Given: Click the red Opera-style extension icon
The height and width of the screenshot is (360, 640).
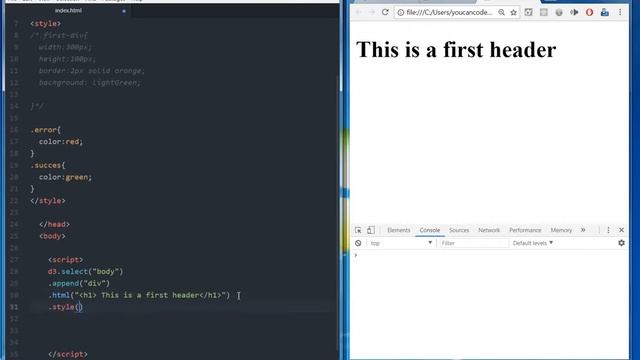Looking at the screenshot, I should point(589,13).
